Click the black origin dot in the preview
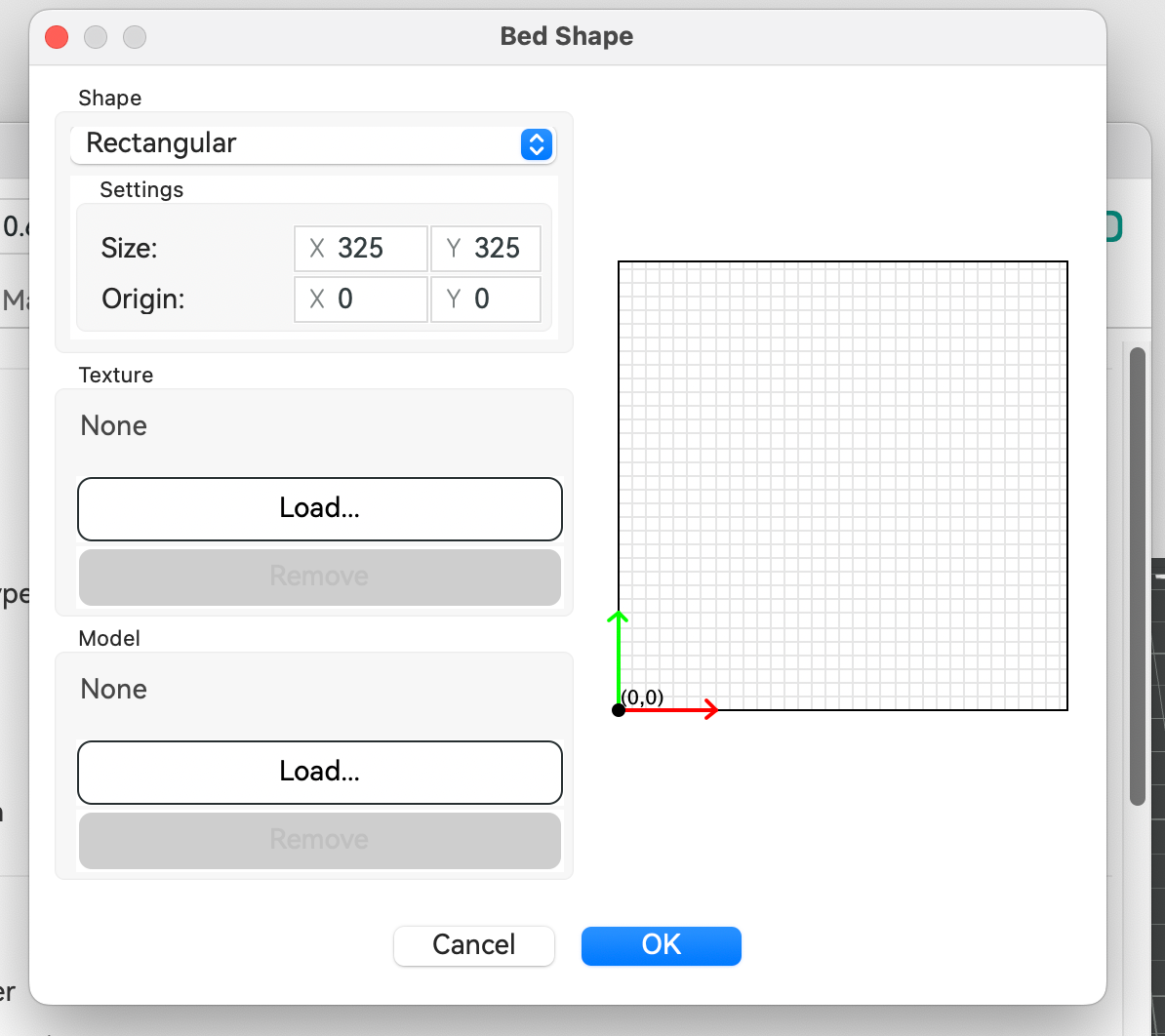Viewport: 1165px width, 1036px height. 619,710
